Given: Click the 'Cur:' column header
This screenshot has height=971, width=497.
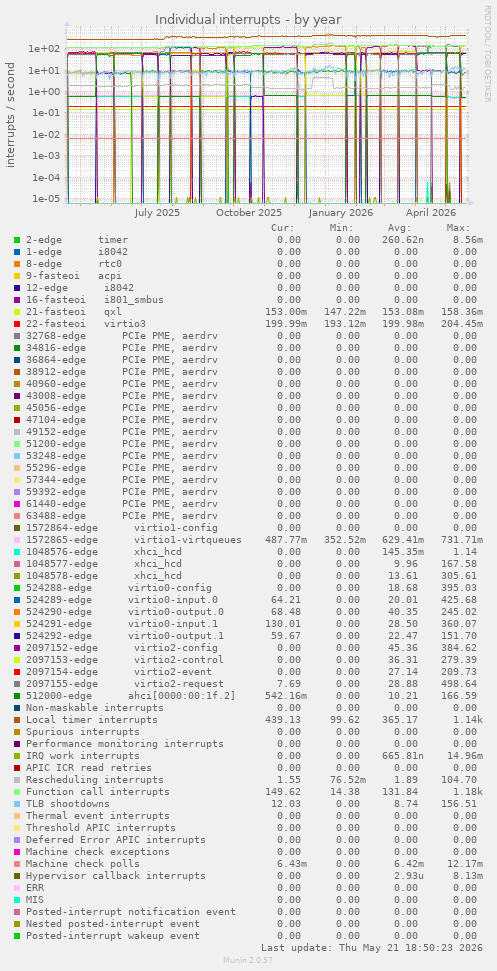Looking at the screenshot, I should 283,228.
